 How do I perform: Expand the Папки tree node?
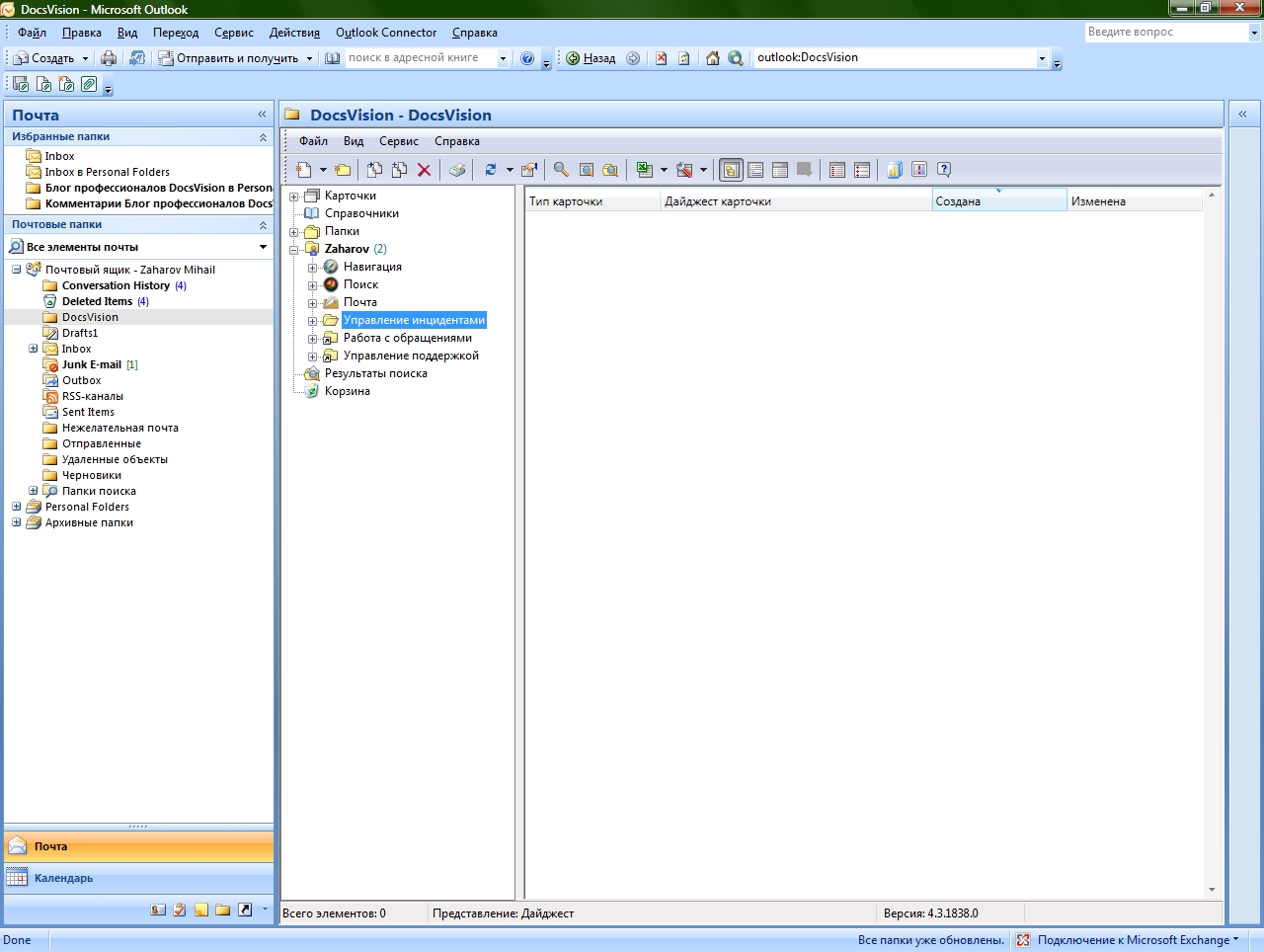click(293, 232)
